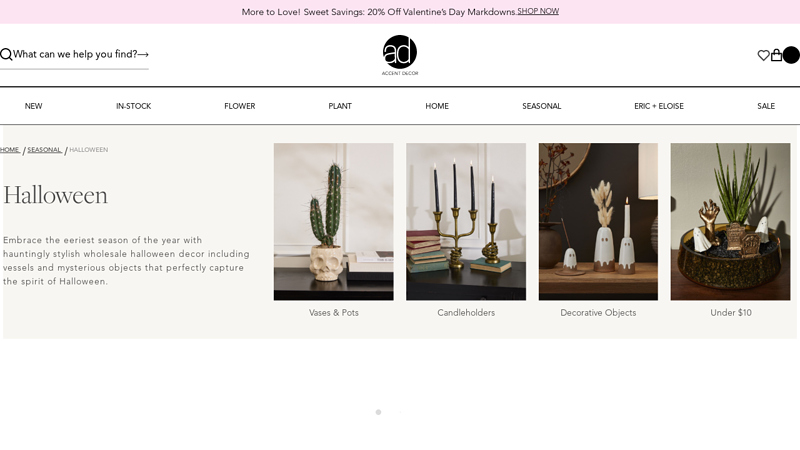Image resolution: width=800 pixels, height=450 pixels.
Task: Click the black account circle icon
Action: [x=791, y=55]
